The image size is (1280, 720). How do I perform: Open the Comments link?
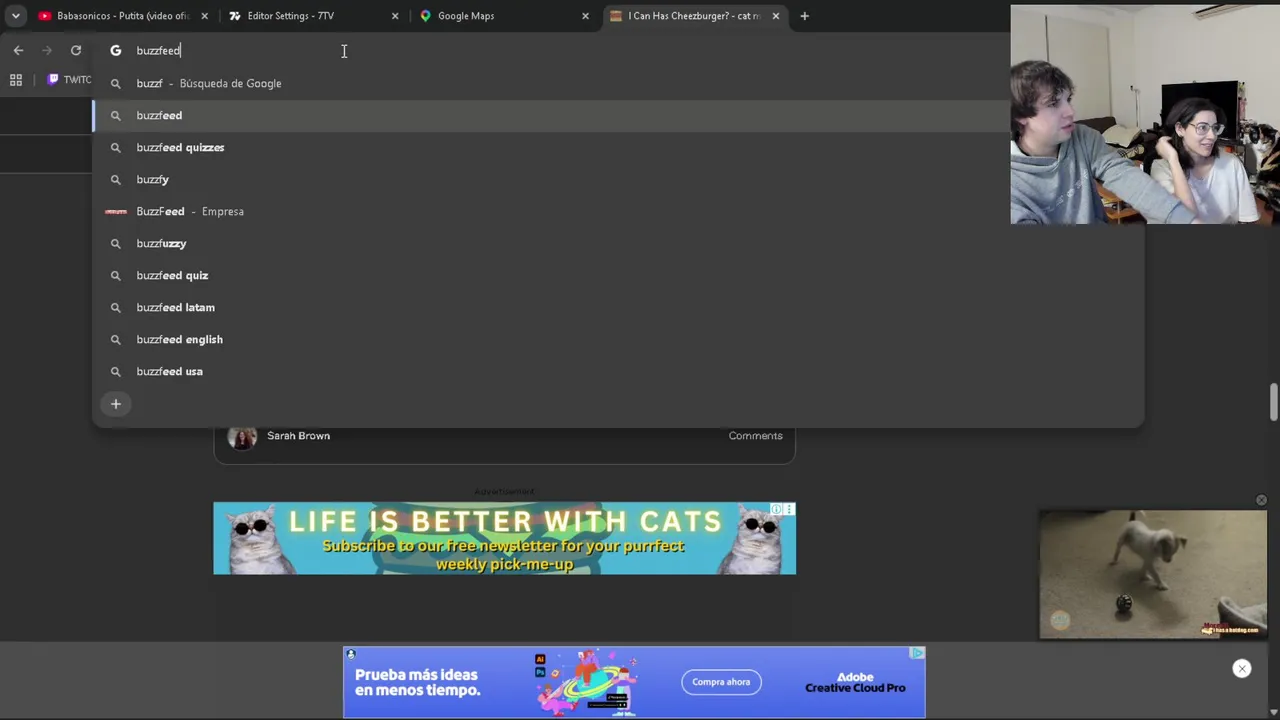[755, 436]
